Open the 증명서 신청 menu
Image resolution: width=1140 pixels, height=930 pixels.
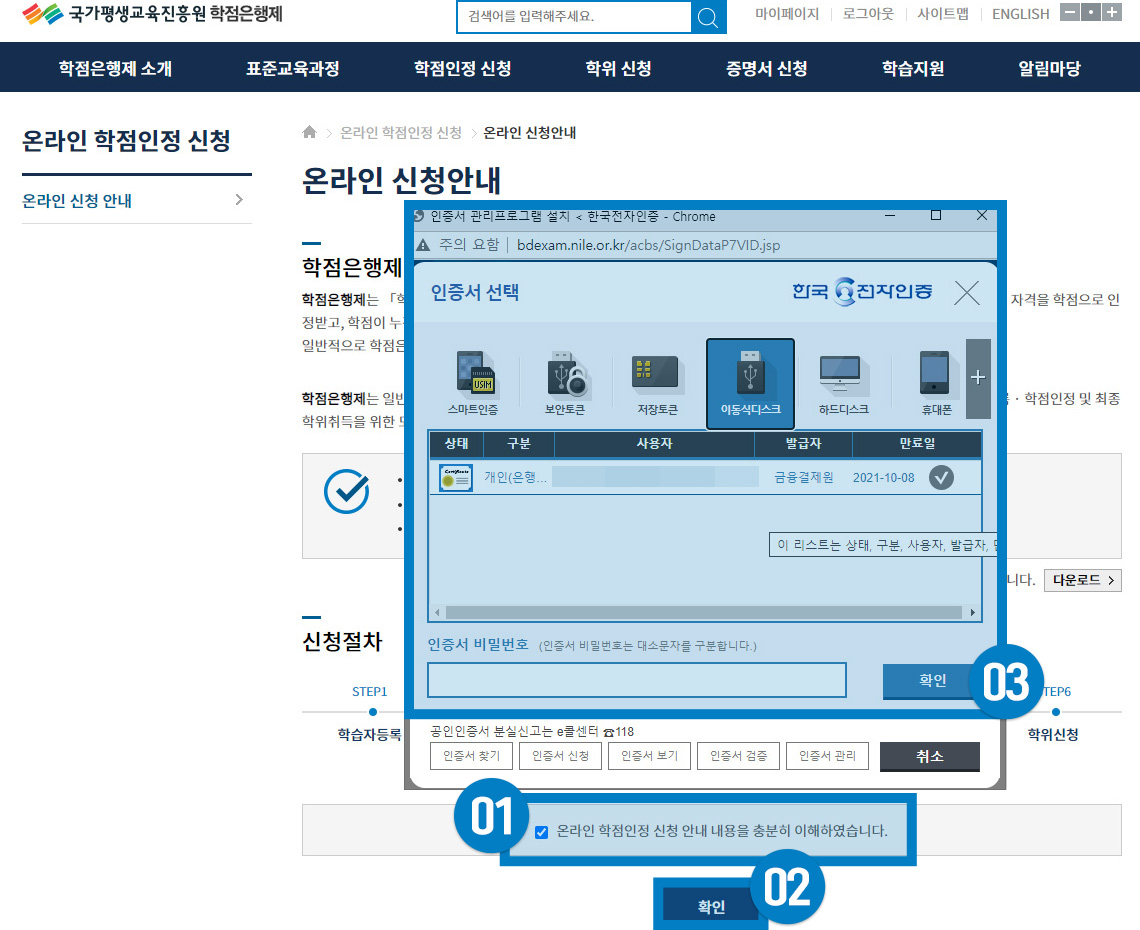click(x=766, y=68)
